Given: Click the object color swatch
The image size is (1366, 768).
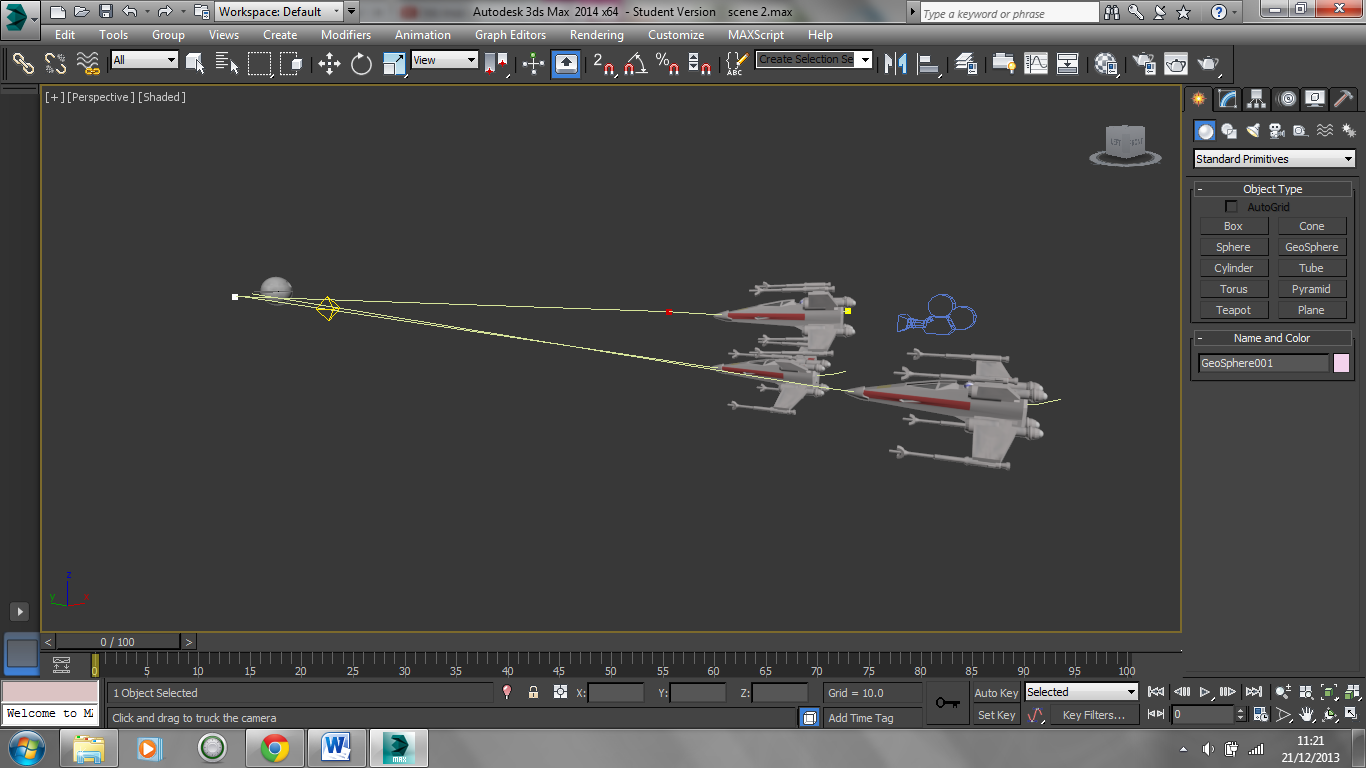Looking at the screenshot, I should click(1341, 363).
